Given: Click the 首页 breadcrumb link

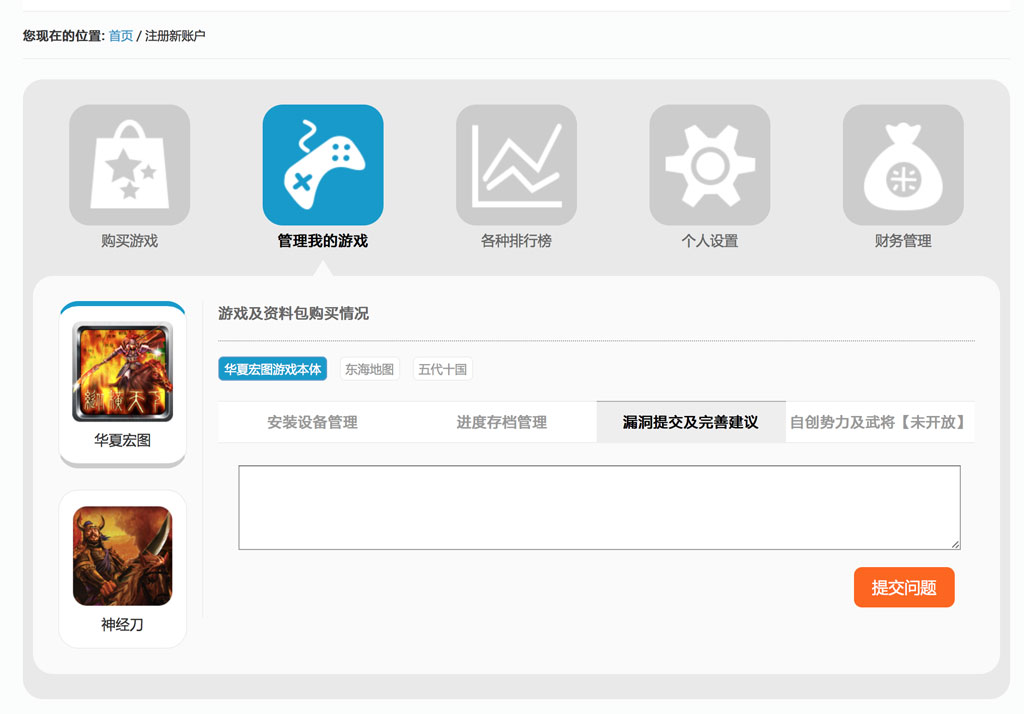Looking at the screenshot, I should [x=121, y=36].
